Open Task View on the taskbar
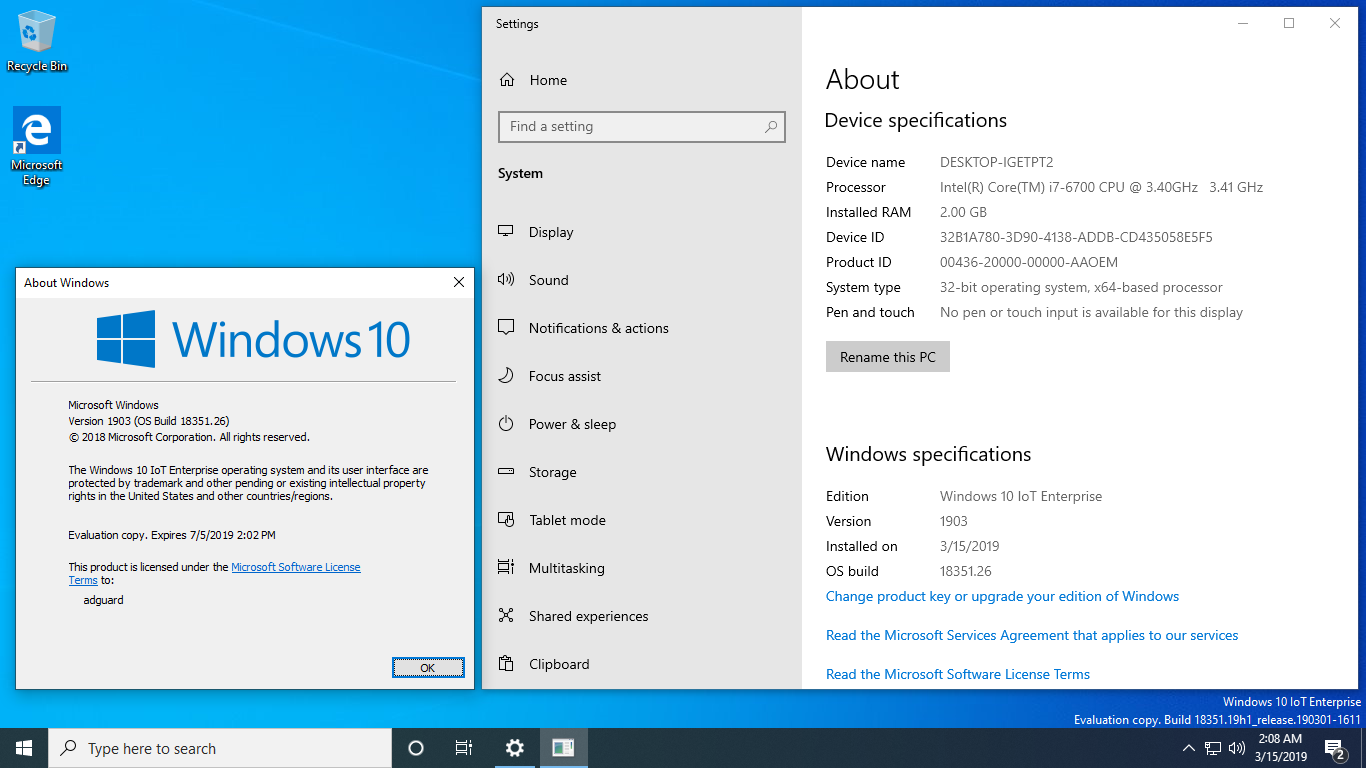Viewport: 1366px width, 768px height. pyautogui.click(x=464, y=748)
